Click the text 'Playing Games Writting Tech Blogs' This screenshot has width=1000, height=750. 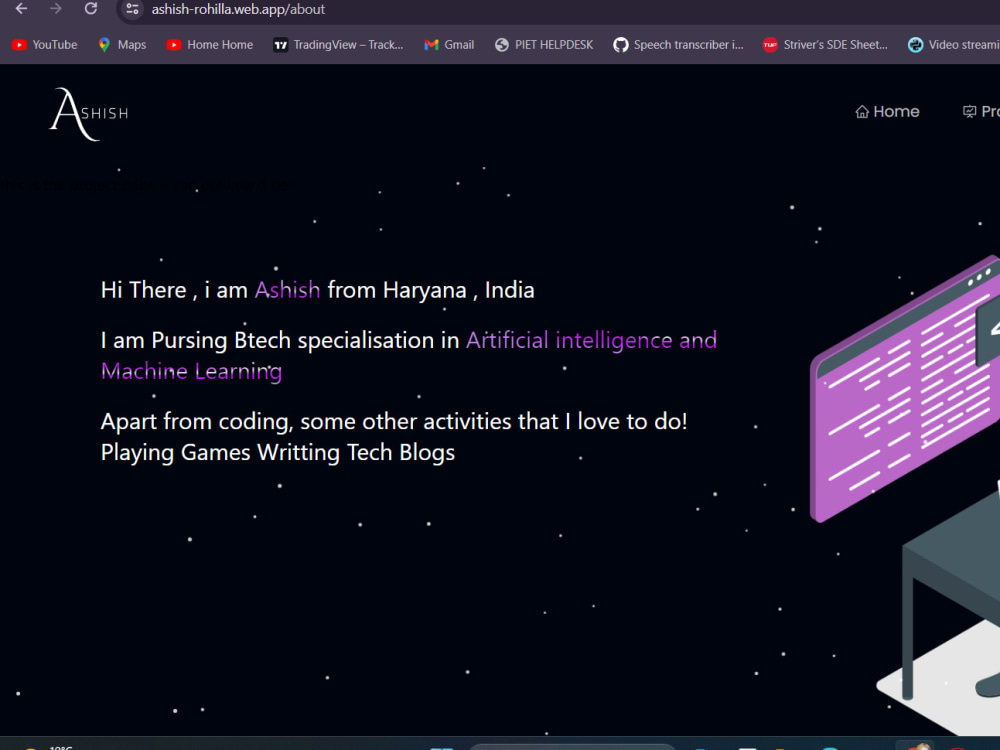(x=277, y=452)
